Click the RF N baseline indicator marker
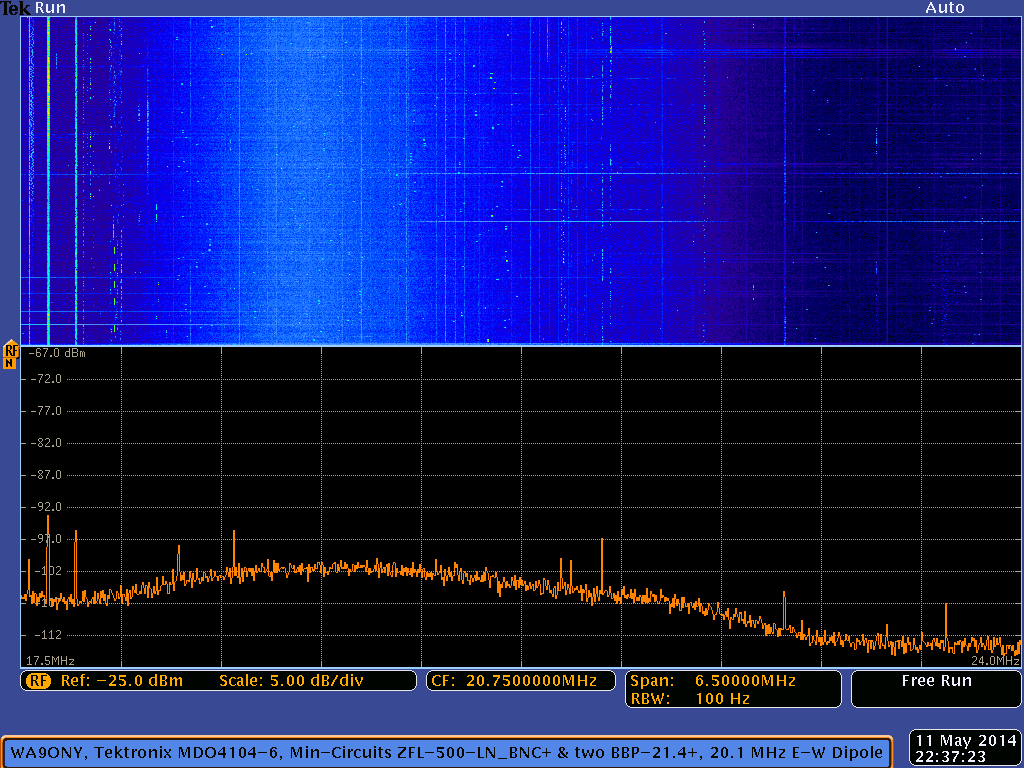 click(10, 355)
